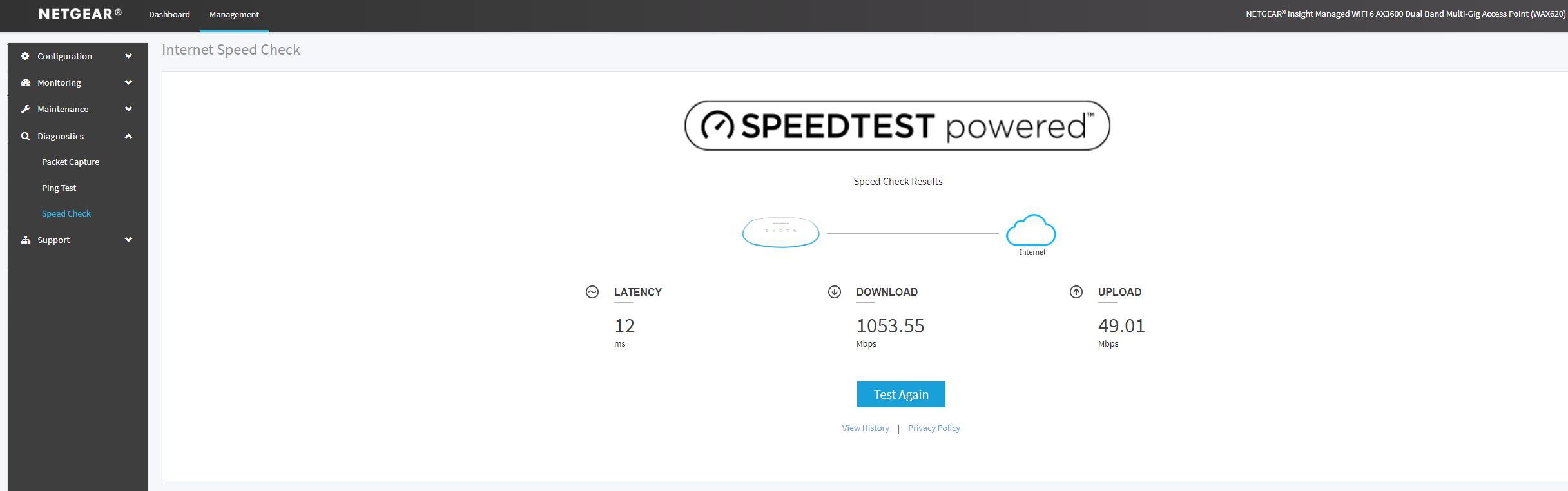Click the Upload arrow icon

click(x=1076, y=292)
